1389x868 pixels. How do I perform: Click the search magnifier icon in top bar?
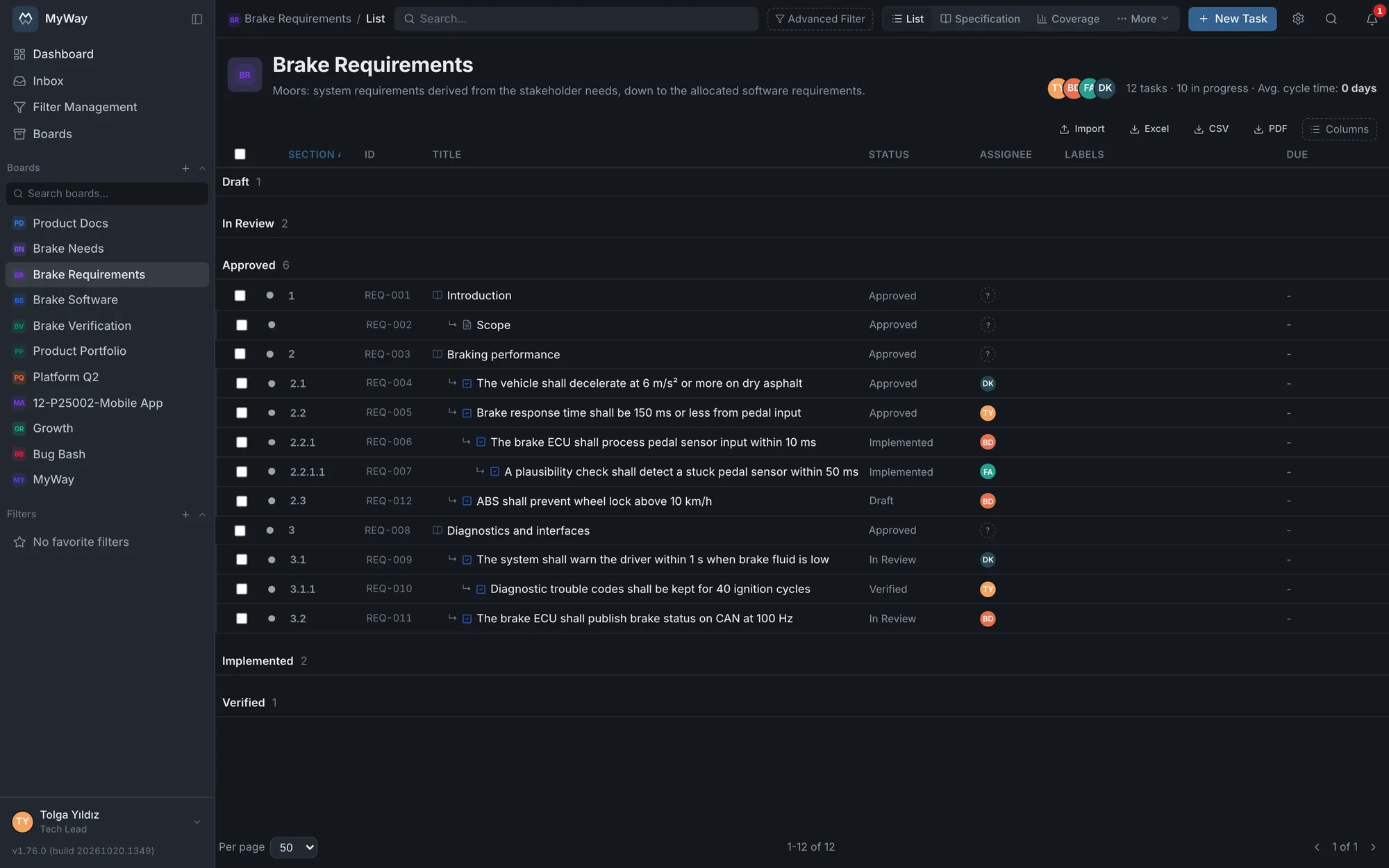point(1331,19)
